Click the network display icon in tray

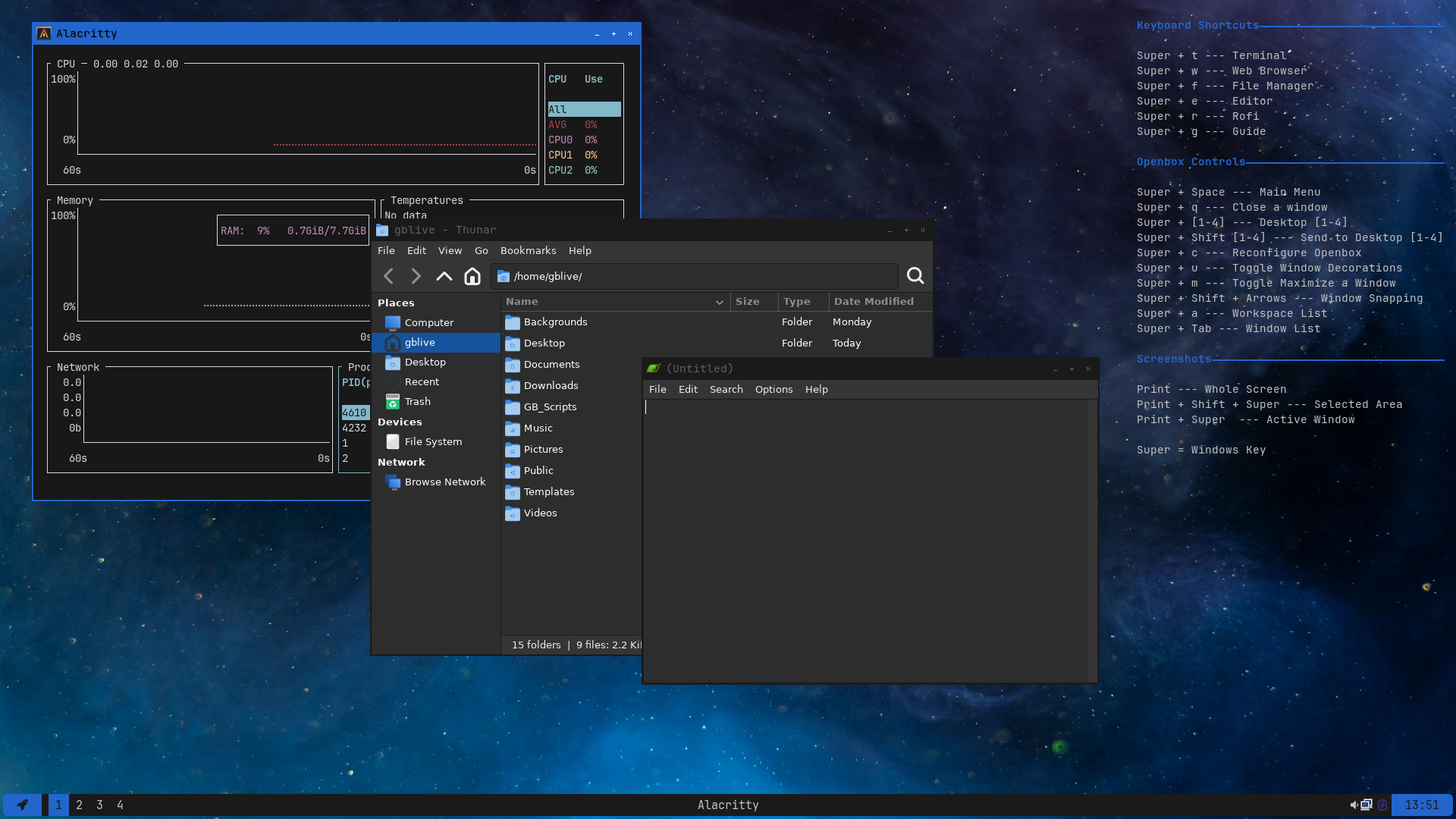(x=1366, y=805)
